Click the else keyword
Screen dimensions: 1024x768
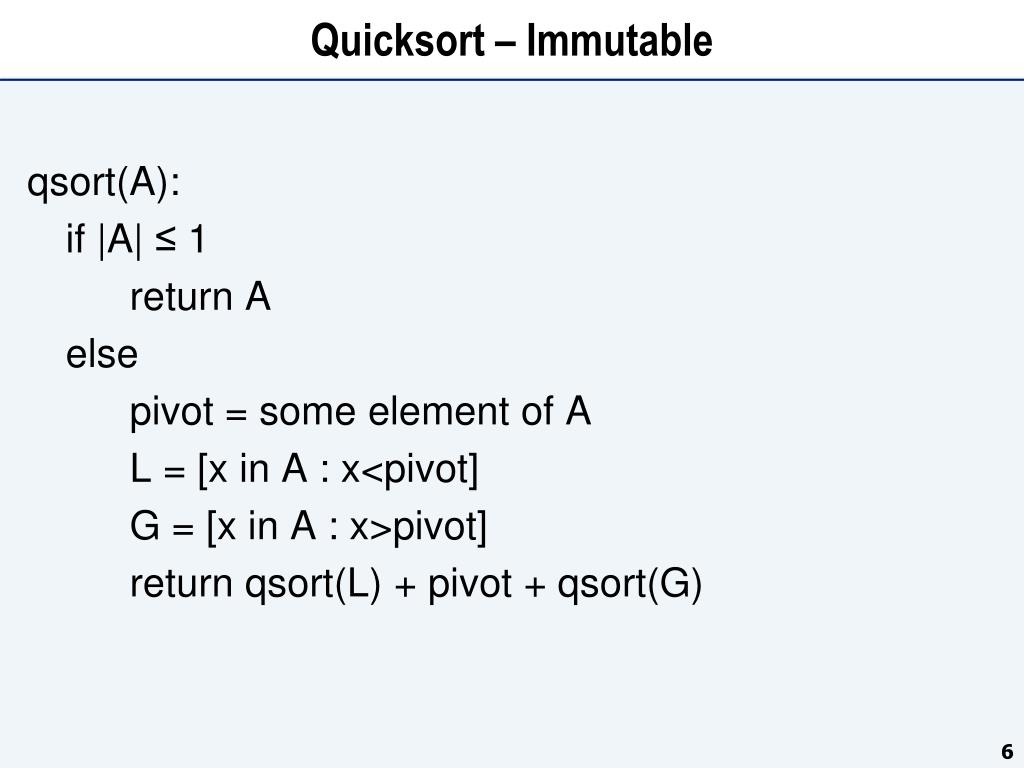pos(102,354)
